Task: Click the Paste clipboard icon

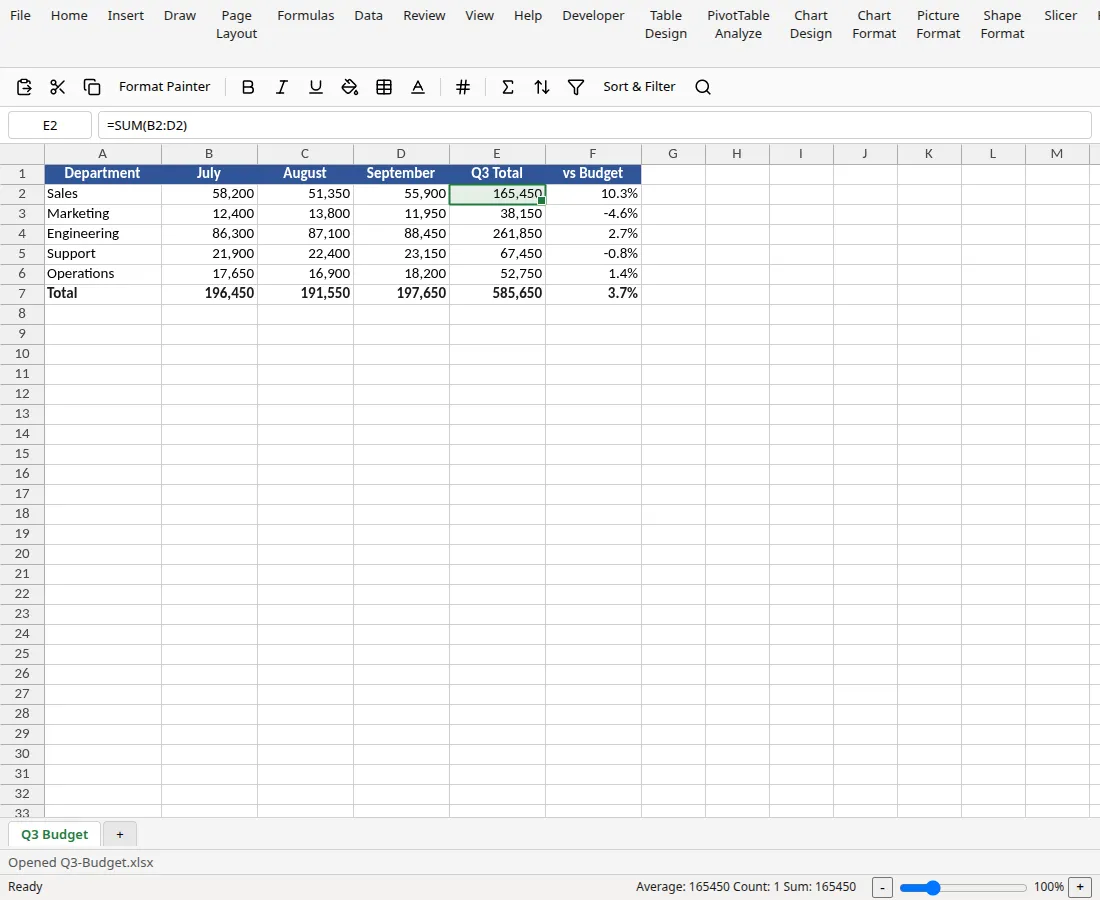Action: [x=24, y=87]
